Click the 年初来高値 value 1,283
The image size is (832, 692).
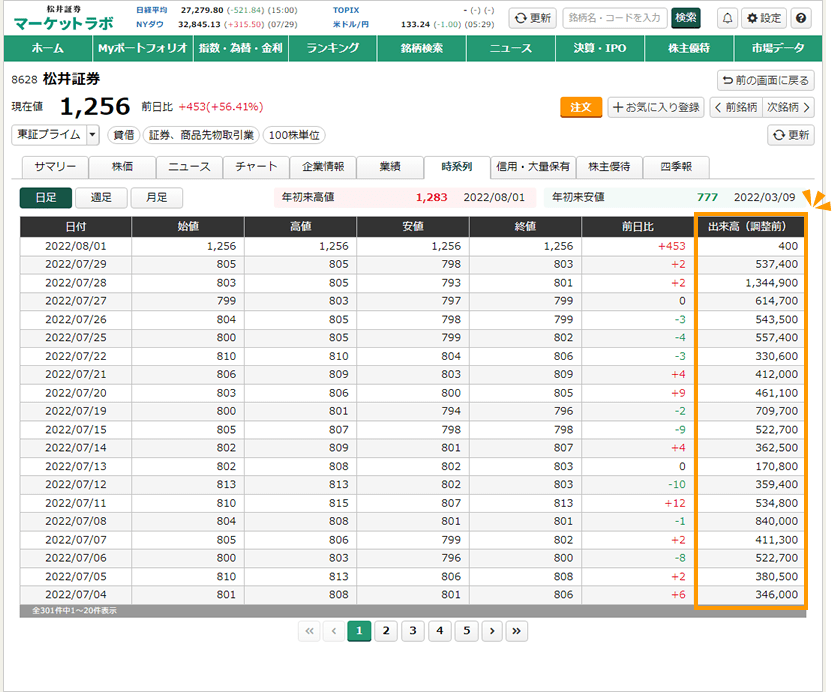[x=431, y=197]
